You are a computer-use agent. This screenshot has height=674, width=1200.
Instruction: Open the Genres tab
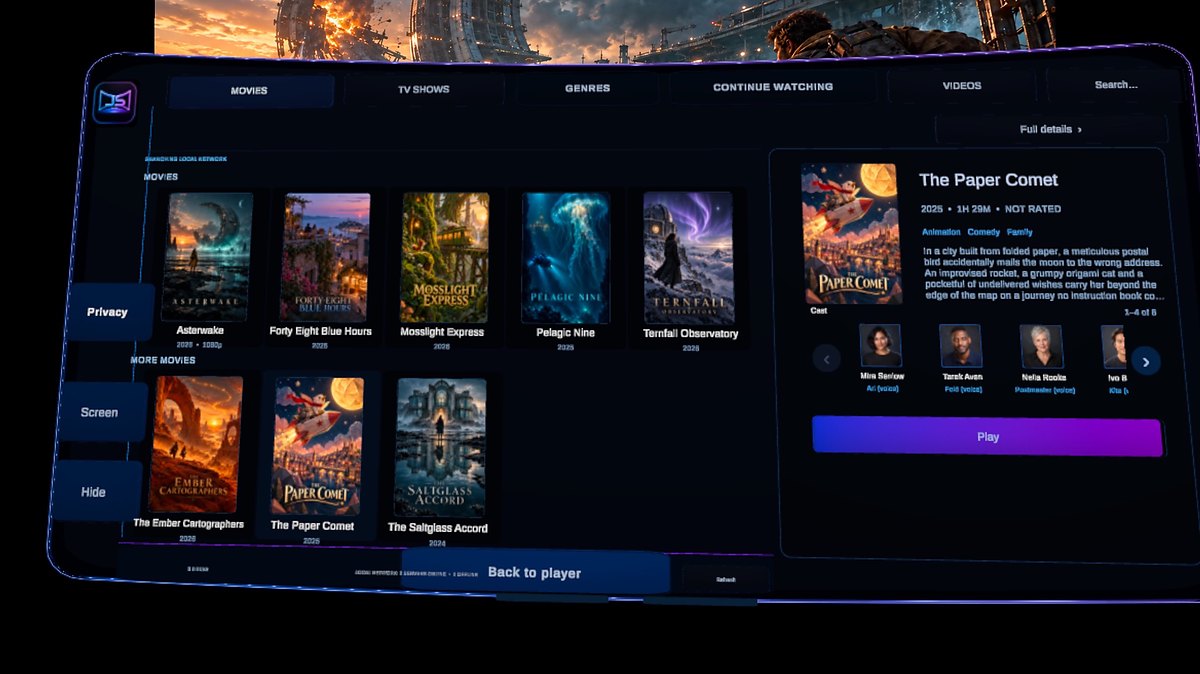click(587, 88)
